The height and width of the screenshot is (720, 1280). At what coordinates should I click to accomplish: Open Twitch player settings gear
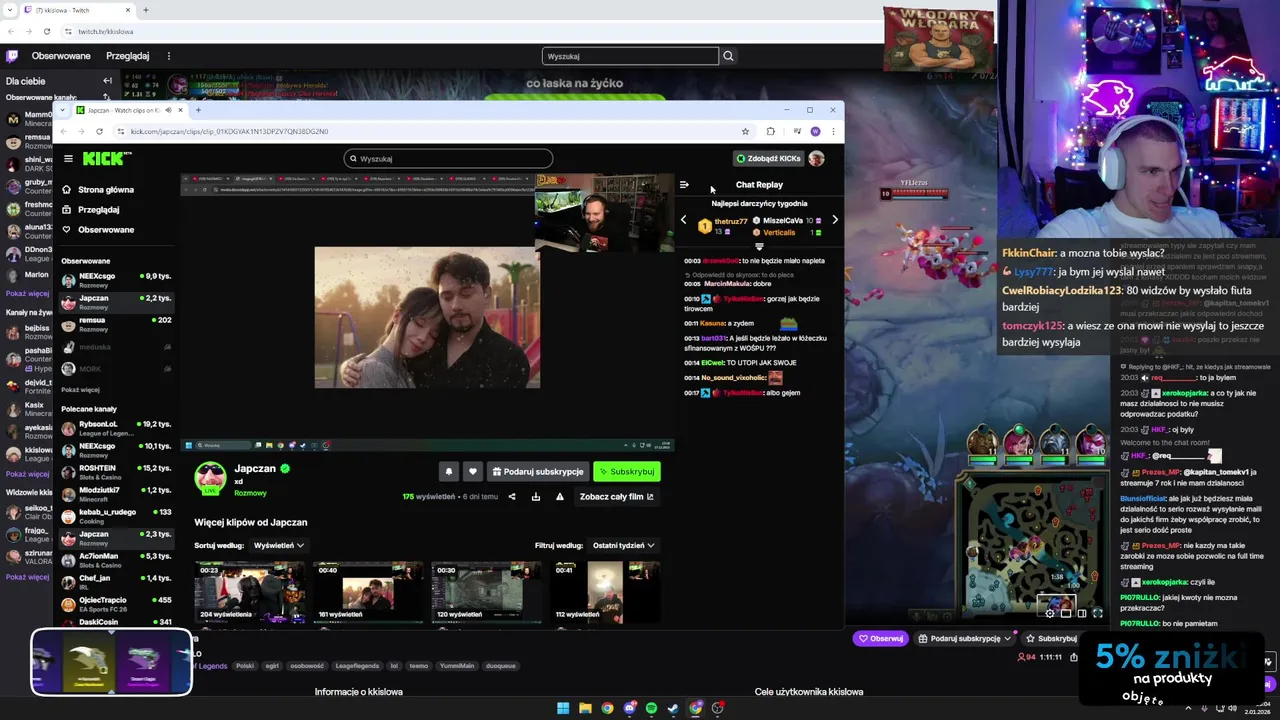(1050, 613)
